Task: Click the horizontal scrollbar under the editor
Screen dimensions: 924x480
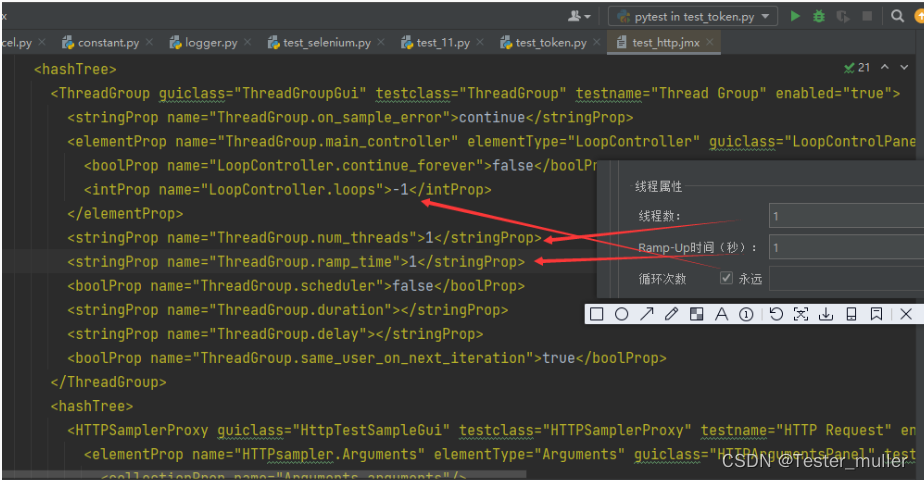Action: click(264, 474)
